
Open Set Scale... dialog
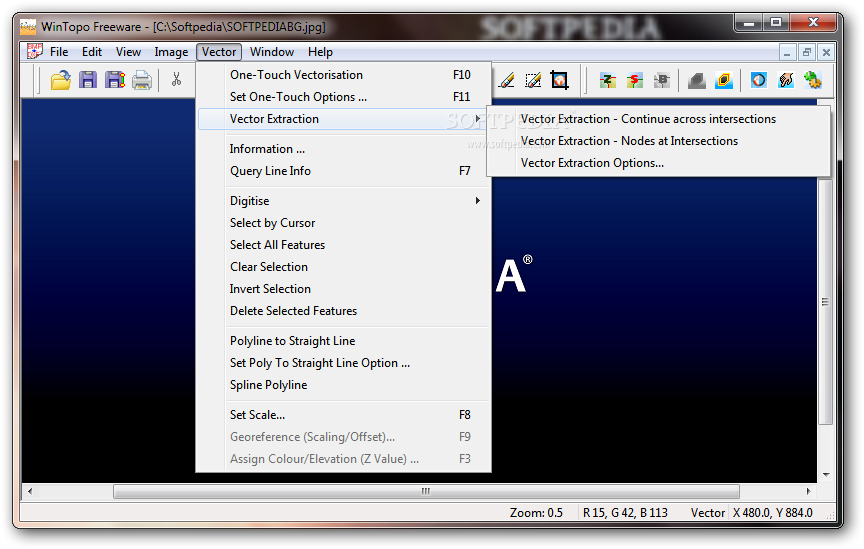(x=344, y=415)
